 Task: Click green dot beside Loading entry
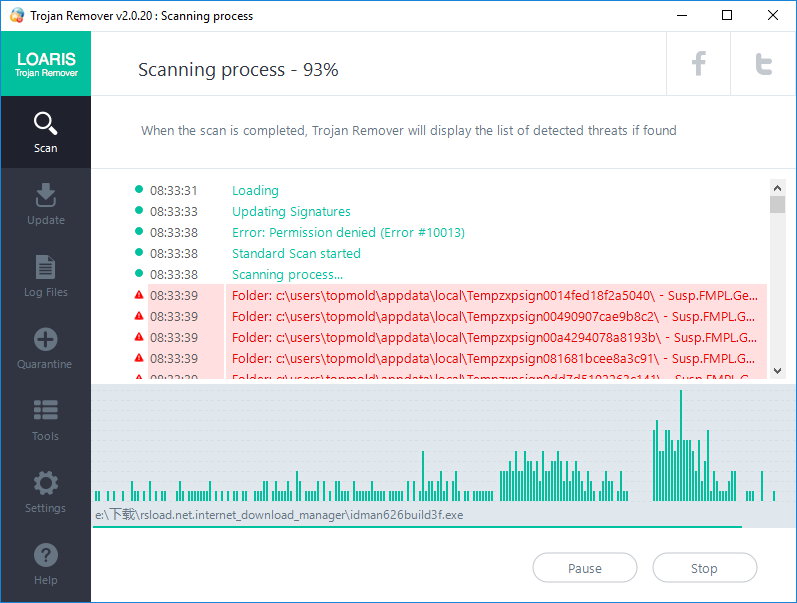pos(139,189)
